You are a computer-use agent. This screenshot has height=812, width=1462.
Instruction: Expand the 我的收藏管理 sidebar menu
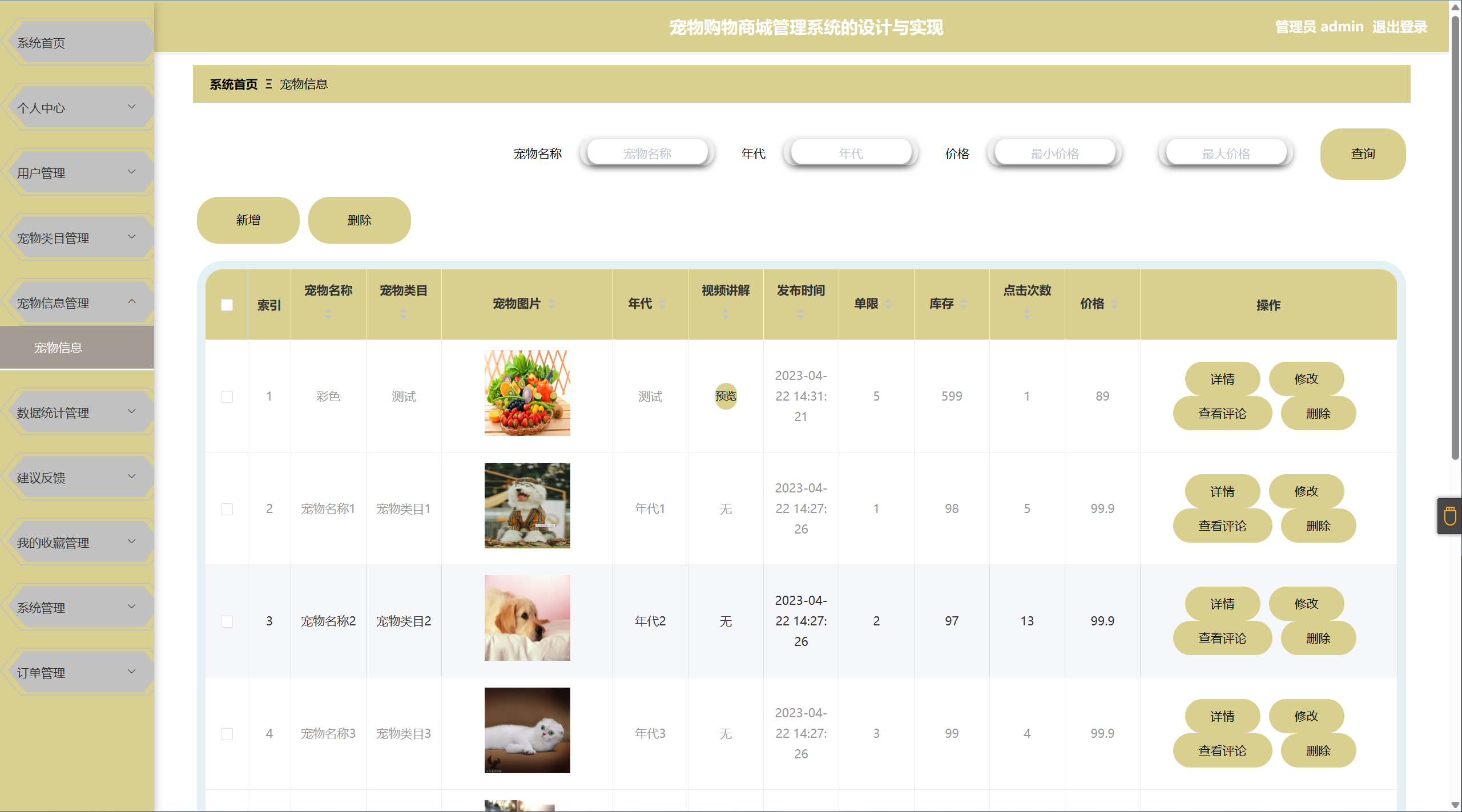78,542
